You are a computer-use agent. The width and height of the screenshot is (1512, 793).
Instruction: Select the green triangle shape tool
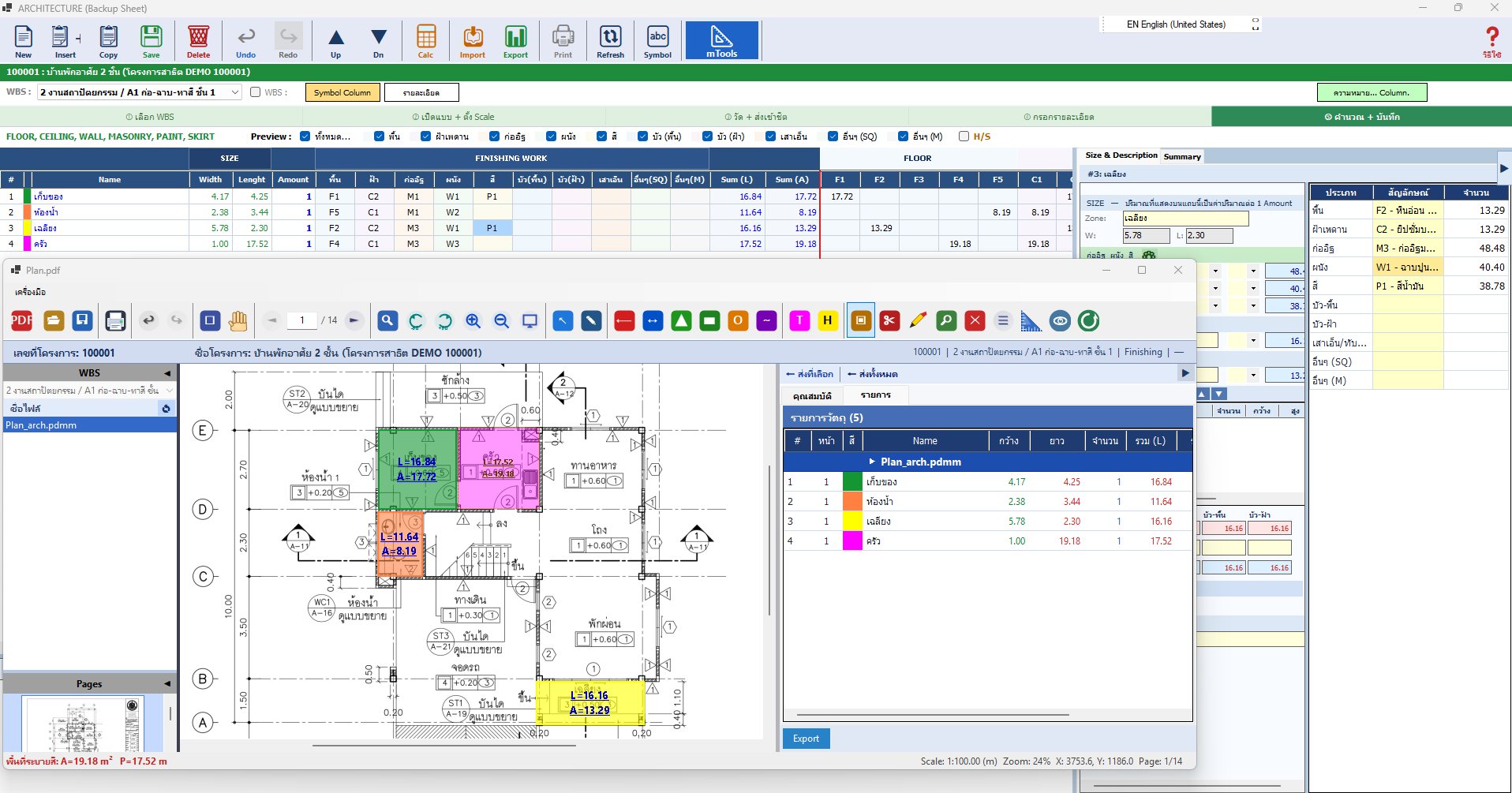[x=681, y=320]
